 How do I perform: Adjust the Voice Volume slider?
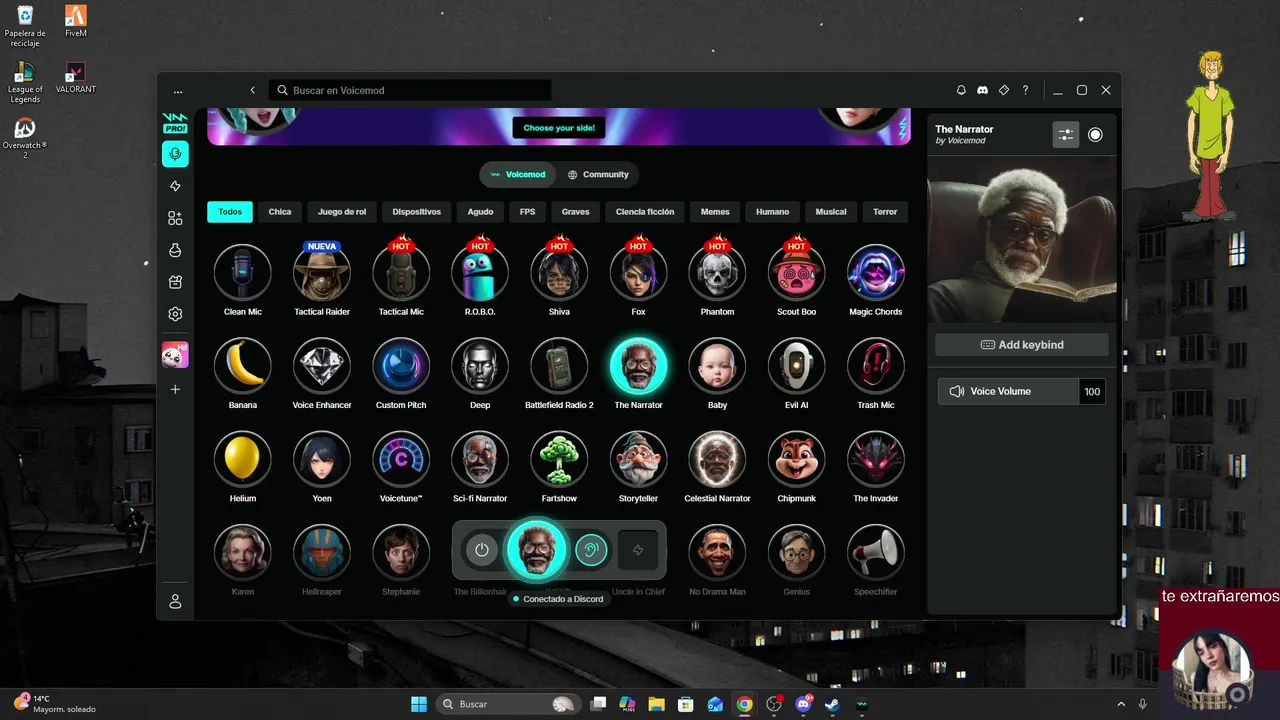click(1009, 391)
